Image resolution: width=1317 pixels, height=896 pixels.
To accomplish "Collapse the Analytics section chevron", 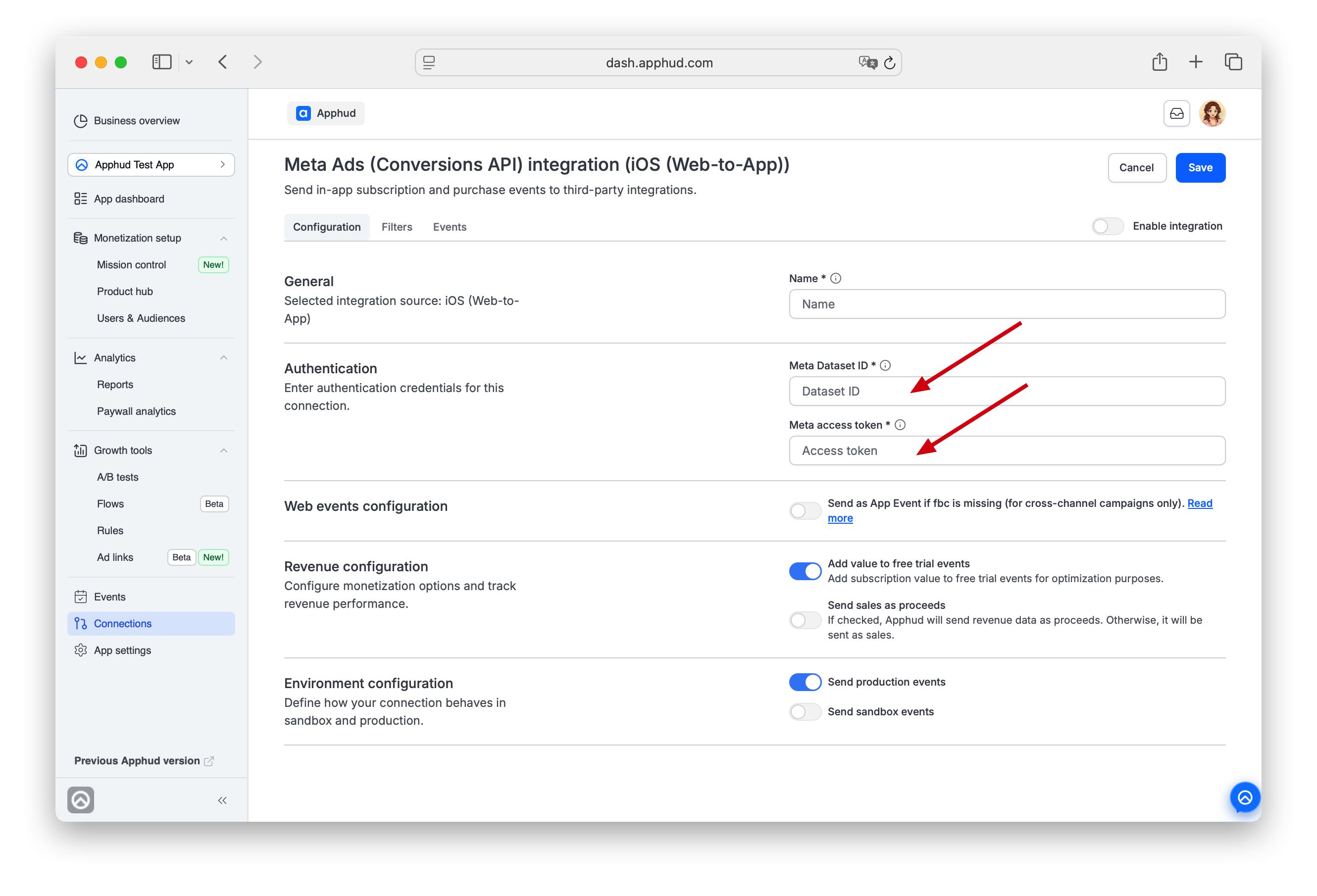I will point(224,357).
